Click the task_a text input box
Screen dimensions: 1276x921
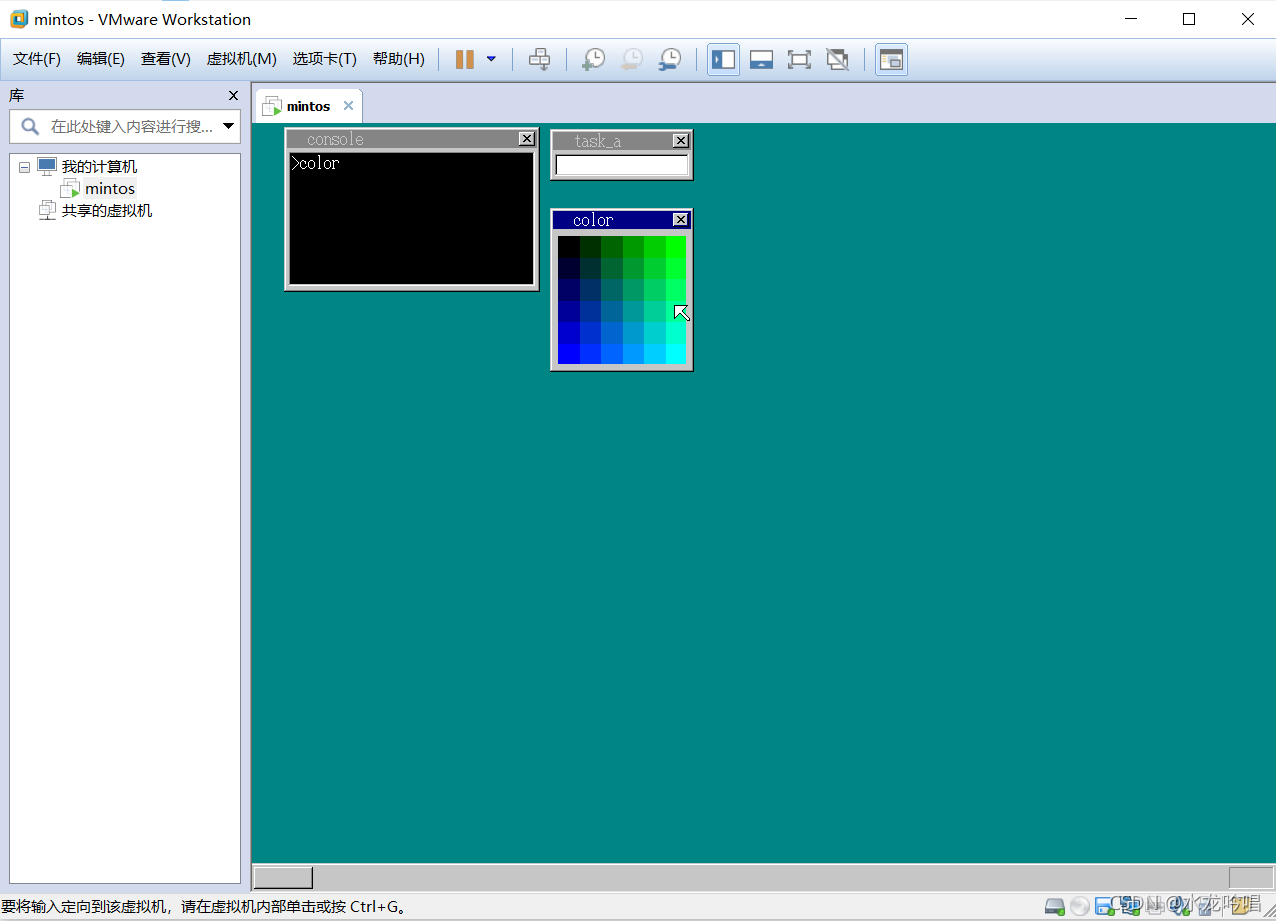622,165
